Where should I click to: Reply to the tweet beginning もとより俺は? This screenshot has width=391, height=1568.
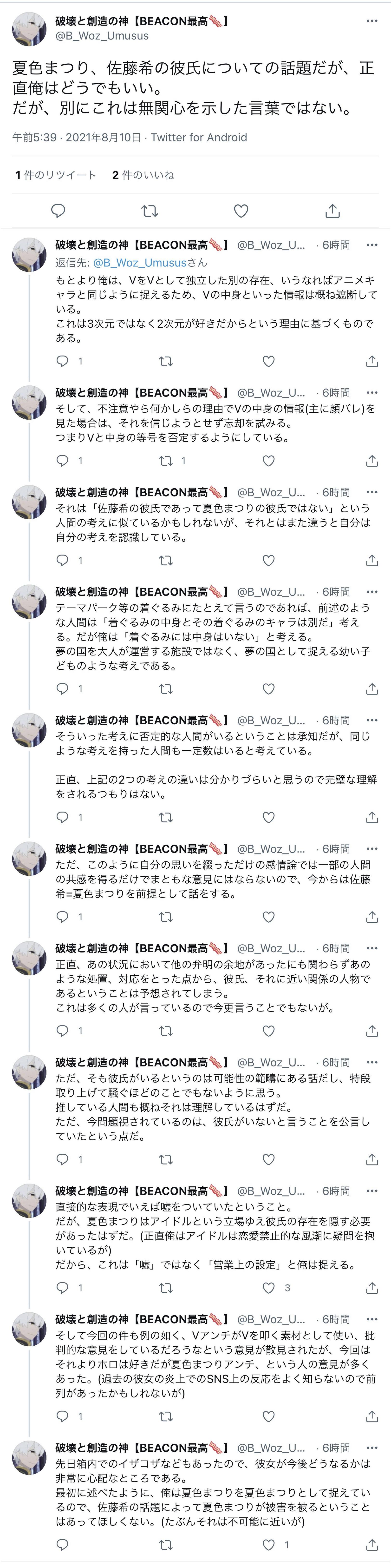[x=62, y=361]
